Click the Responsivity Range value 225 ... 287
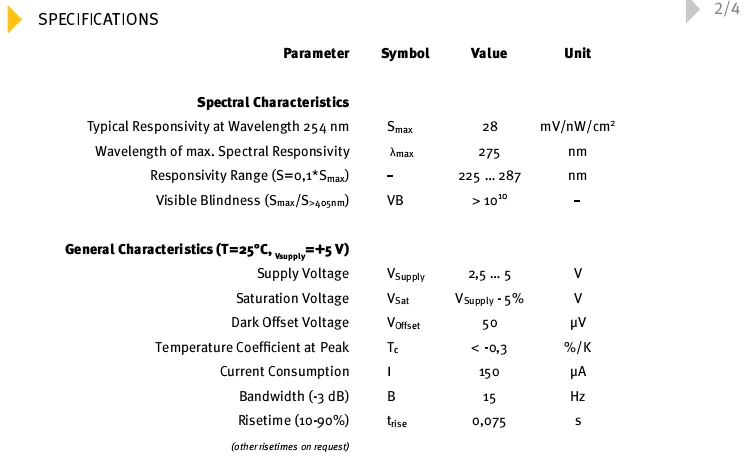Screen dimensions: 750x463 pos(489,176)
